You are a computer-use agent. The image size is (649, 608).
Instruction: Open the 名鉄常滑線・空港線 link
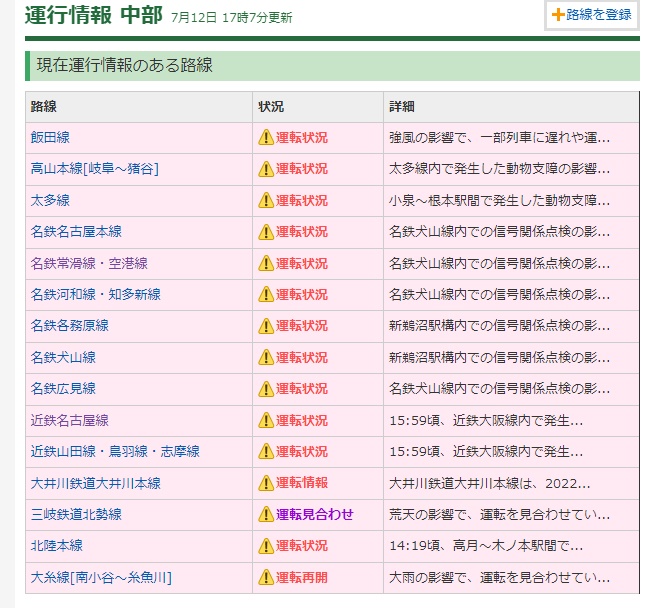point(89,263)
